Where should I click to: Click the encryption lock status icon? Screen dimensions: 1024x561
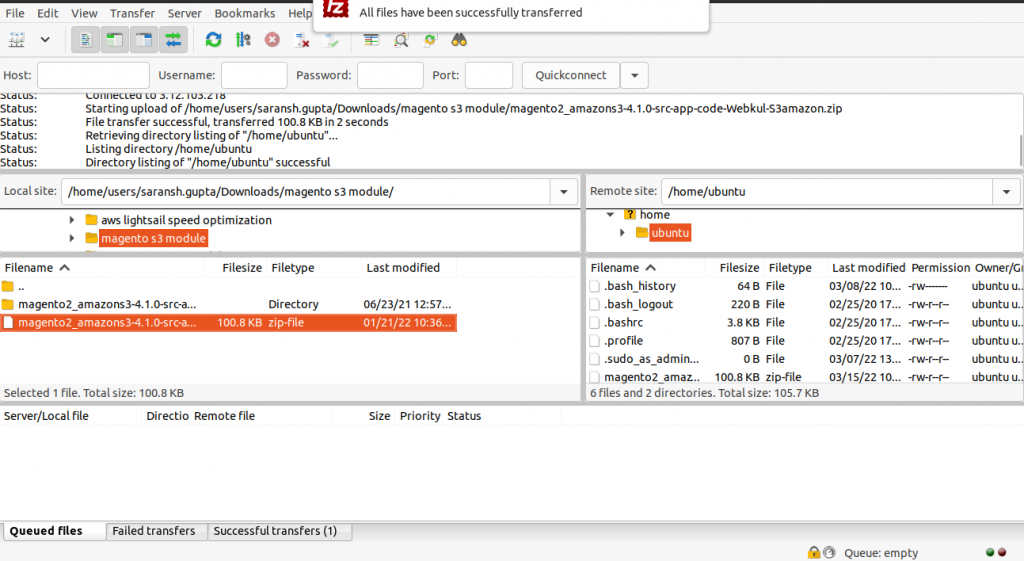pos(814,553)
